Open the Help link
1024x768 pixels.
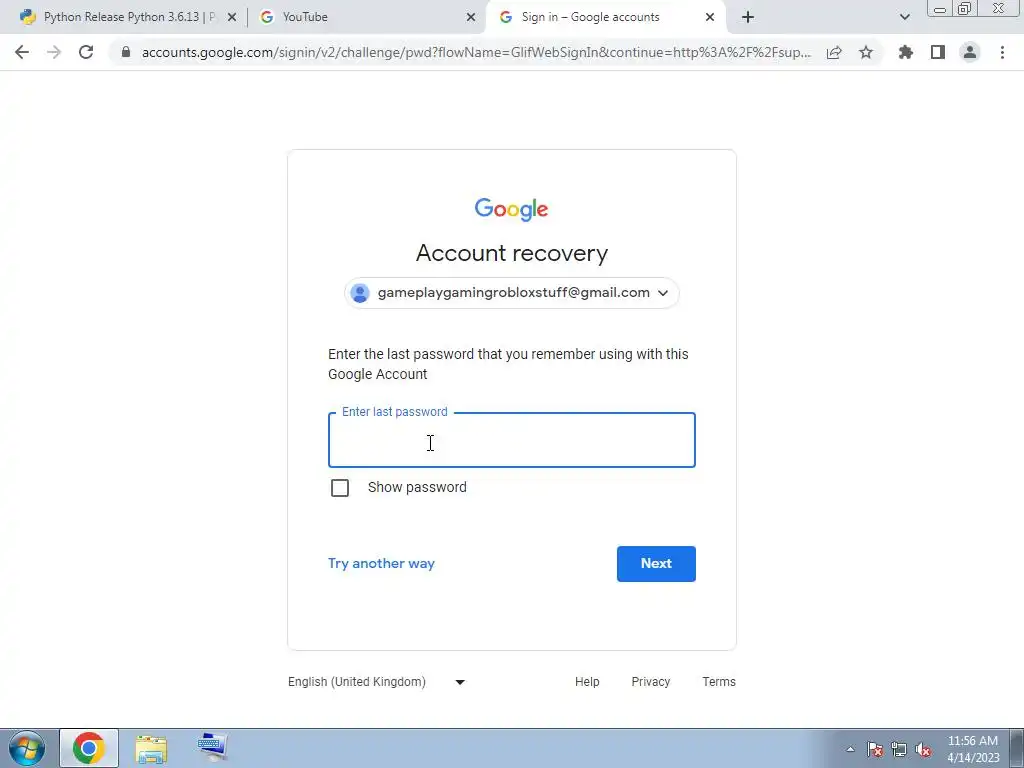click(587, 682)
